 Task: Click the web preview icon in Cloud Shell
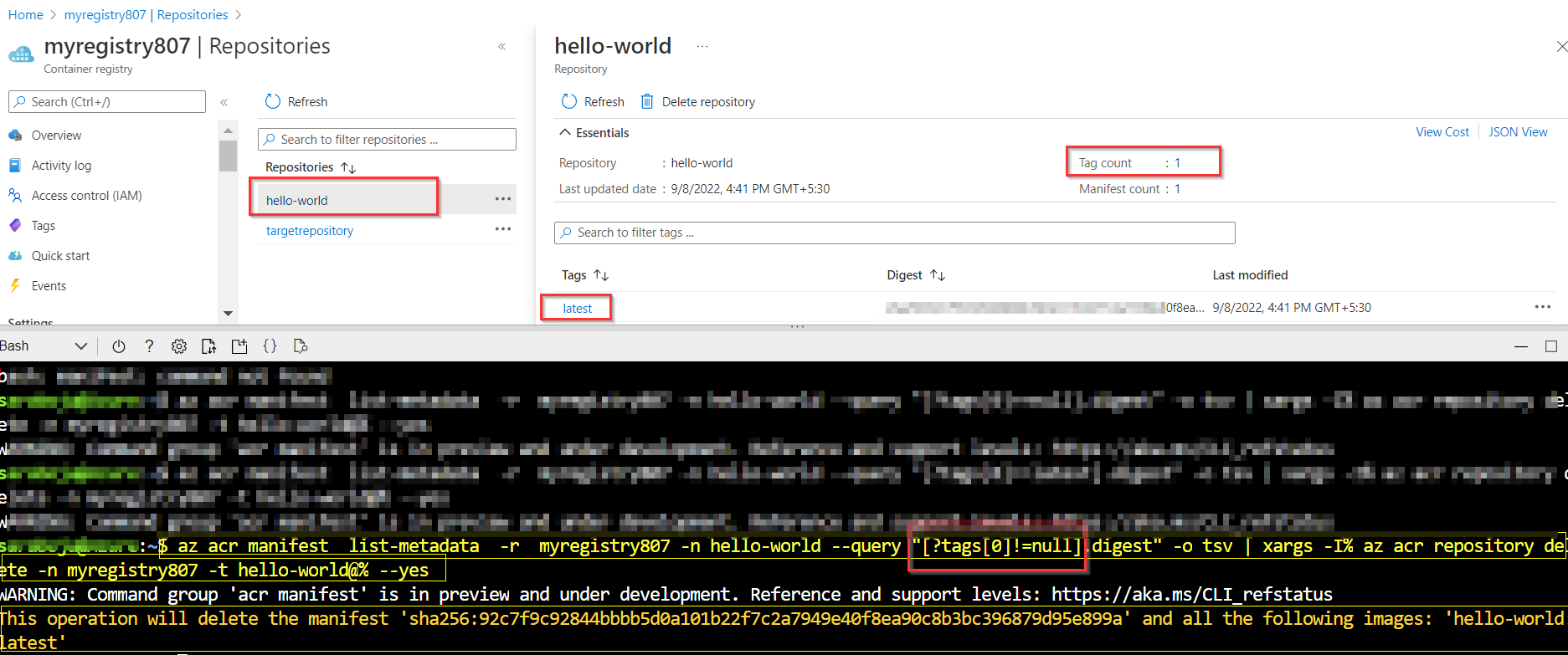click(x=301, y=346)
